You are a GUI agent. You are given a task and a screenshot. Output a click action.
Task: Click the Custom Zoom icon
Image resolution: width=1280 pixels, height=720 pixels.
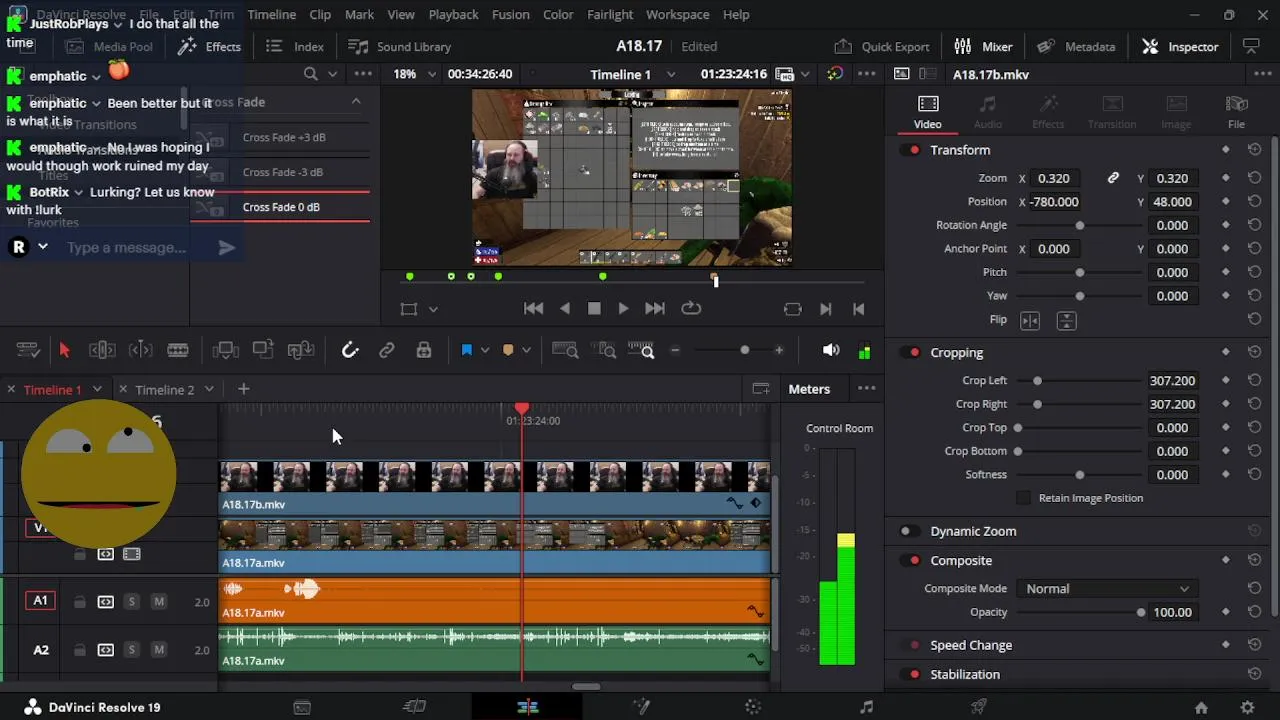[641, 350]
